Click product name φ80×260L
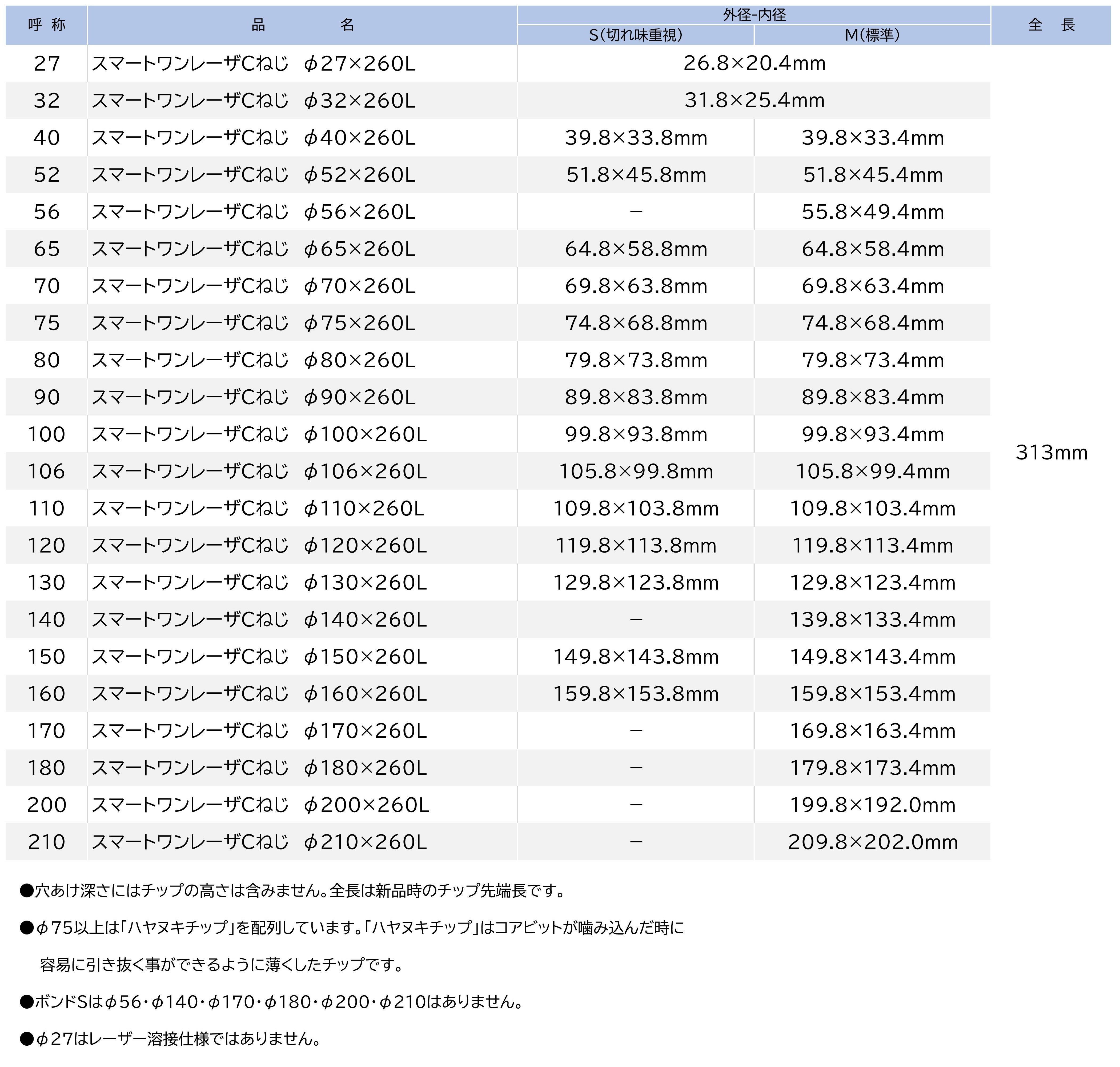The height and width of the screenshot is (1067, 1120). [x=254, y=360]
